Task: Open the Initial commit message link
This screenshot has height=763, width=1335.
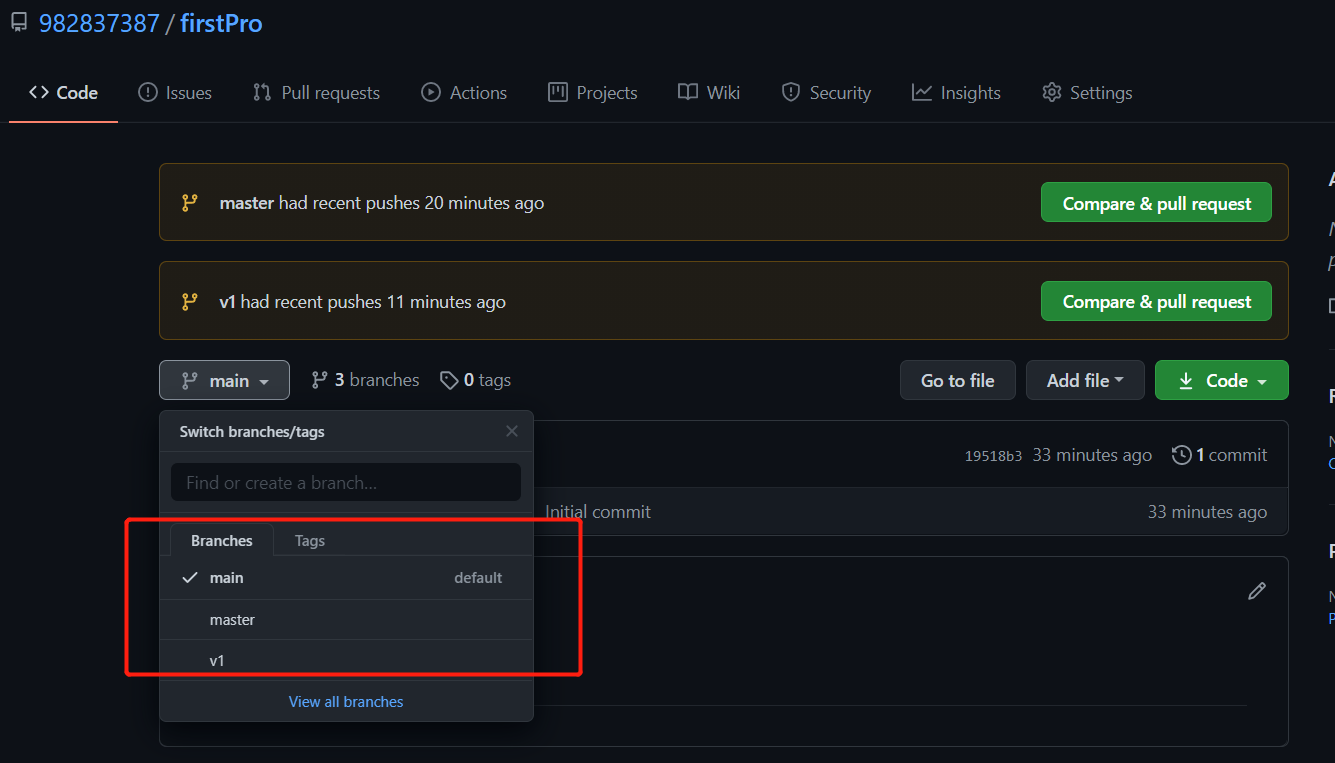Action: point(598,512)
